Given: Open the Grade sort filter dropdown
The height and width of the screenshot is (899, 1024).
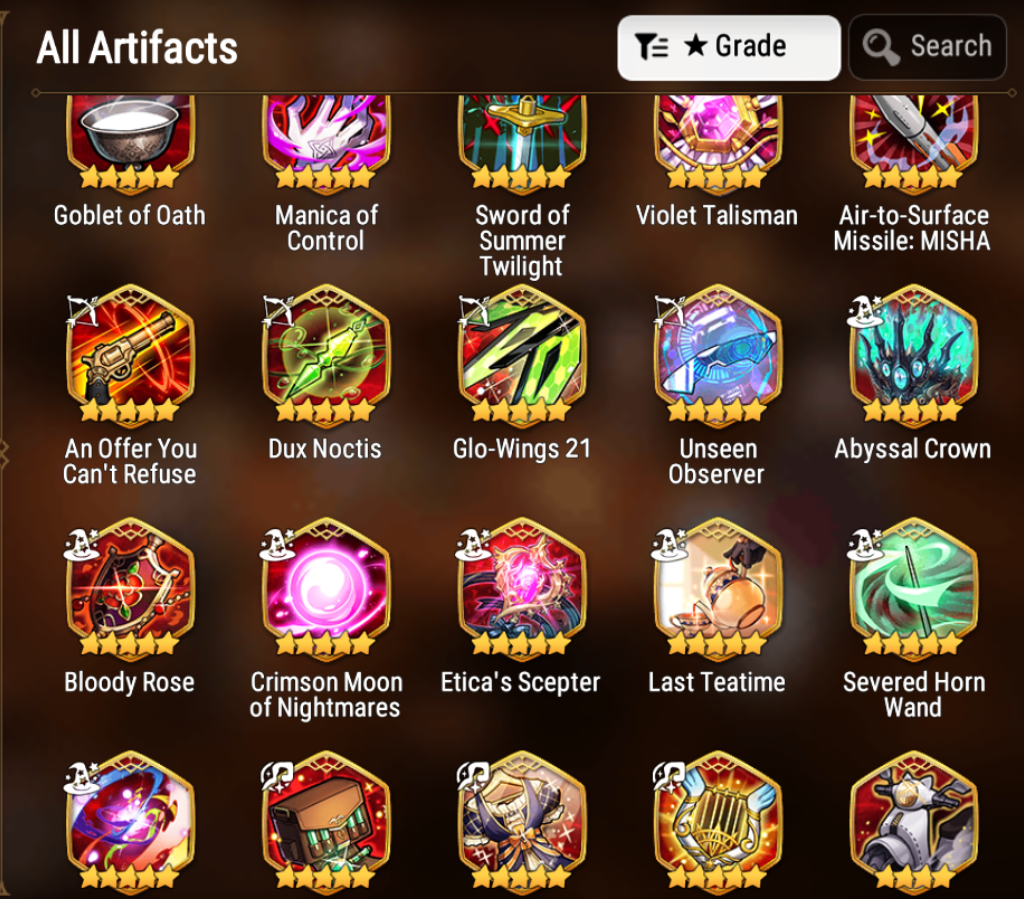Looking at the screenshot, I should [729, 48].
